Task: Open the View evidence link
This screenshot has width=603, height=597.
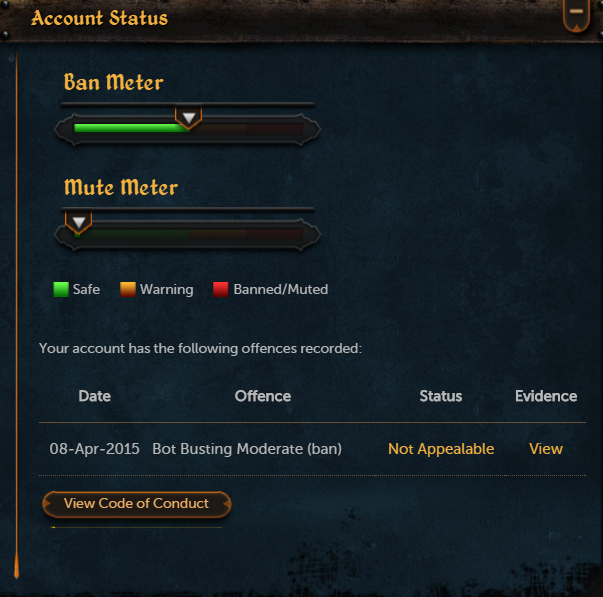Action: 546,449
